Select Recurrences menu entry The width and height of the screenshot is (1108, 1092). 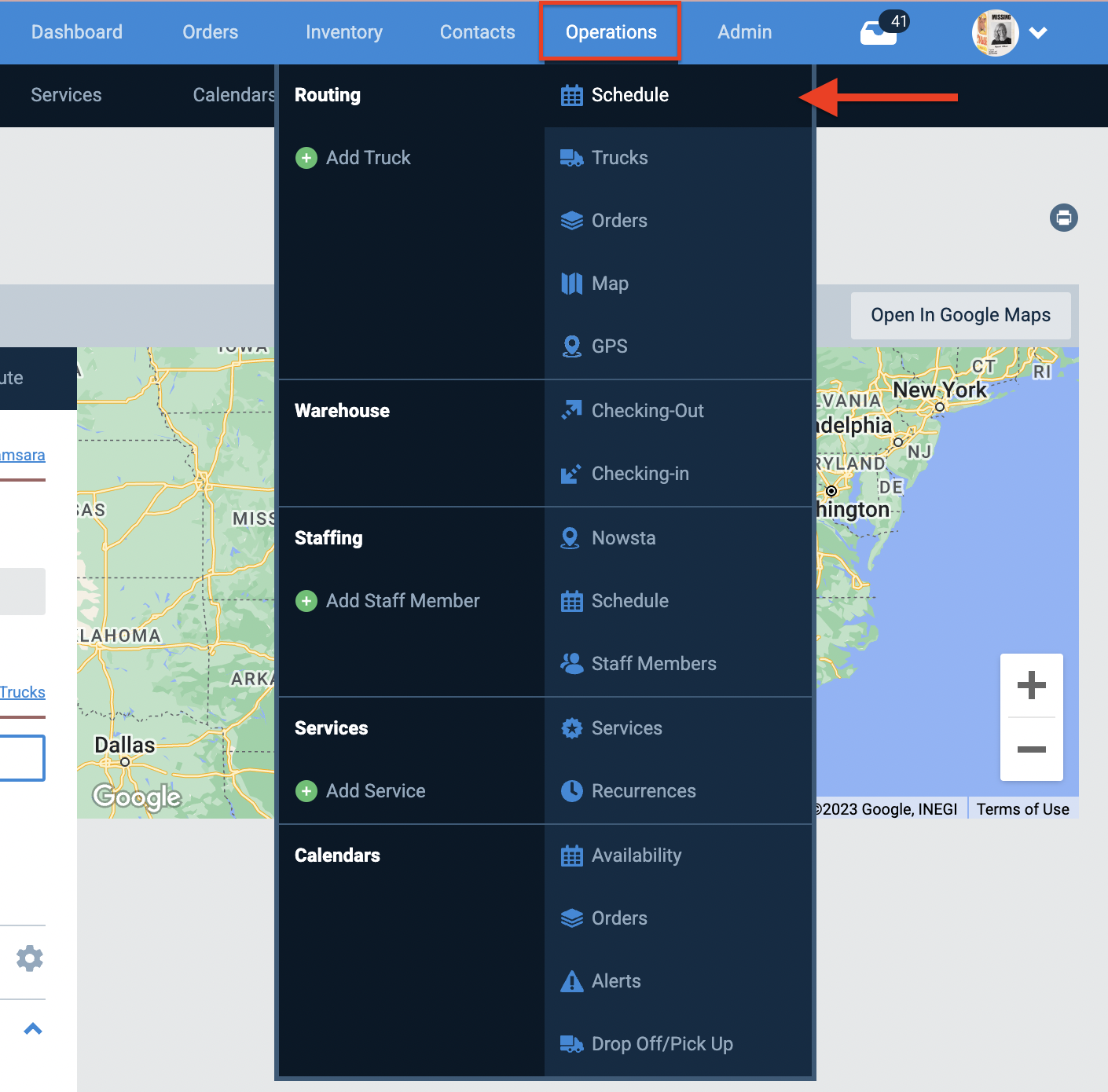coord(644,791)
